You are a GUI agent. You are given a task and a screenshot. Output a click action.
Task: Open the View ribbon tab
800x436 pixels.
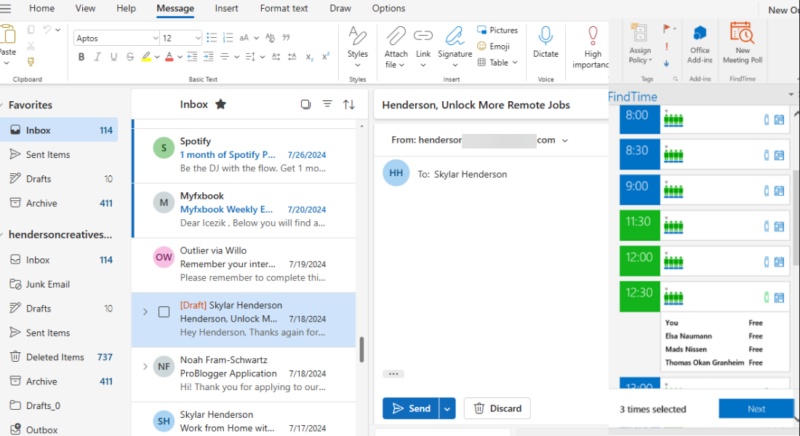(85, 9)
